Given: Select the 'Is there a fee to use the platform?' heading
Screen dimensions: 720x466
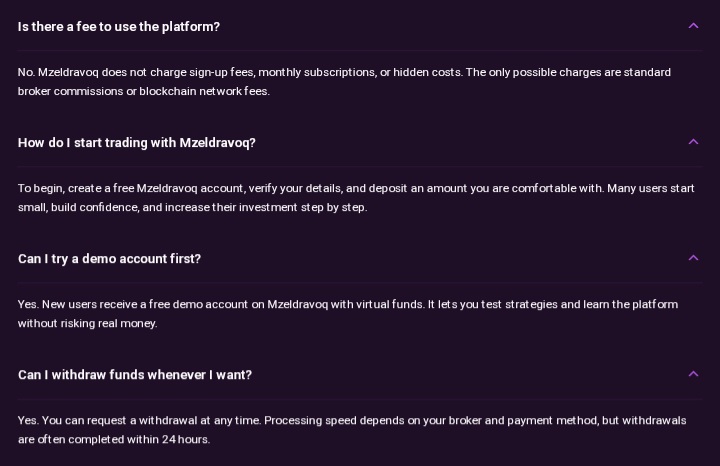Looking at the screenshot, I should pyautogui.click(x=119, y=27).
